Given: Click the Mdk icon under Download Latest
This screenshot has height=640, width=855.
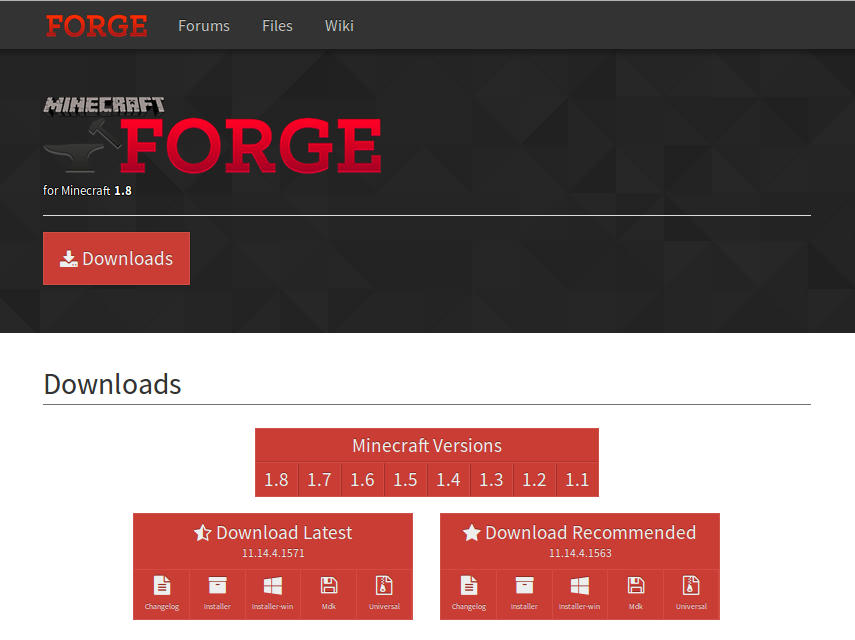Looking at the screenshot, I should [x=328, y=592].
